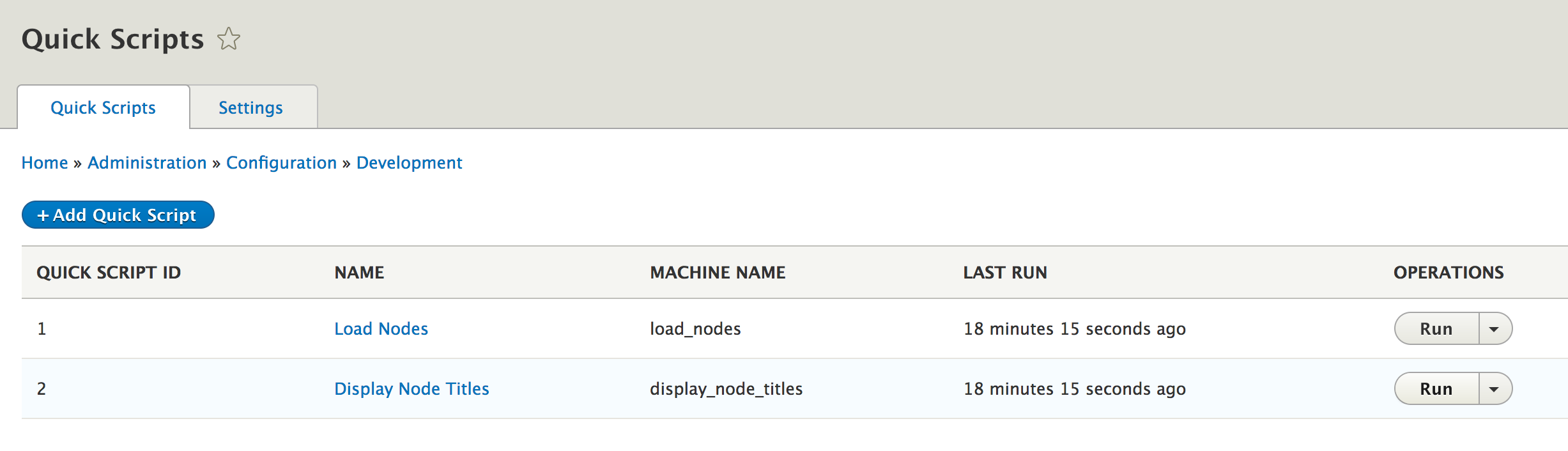Viewport: 1568px width, 451px height.
Task: Open the Display Node Titles script link
Action: tap(411, 389)
